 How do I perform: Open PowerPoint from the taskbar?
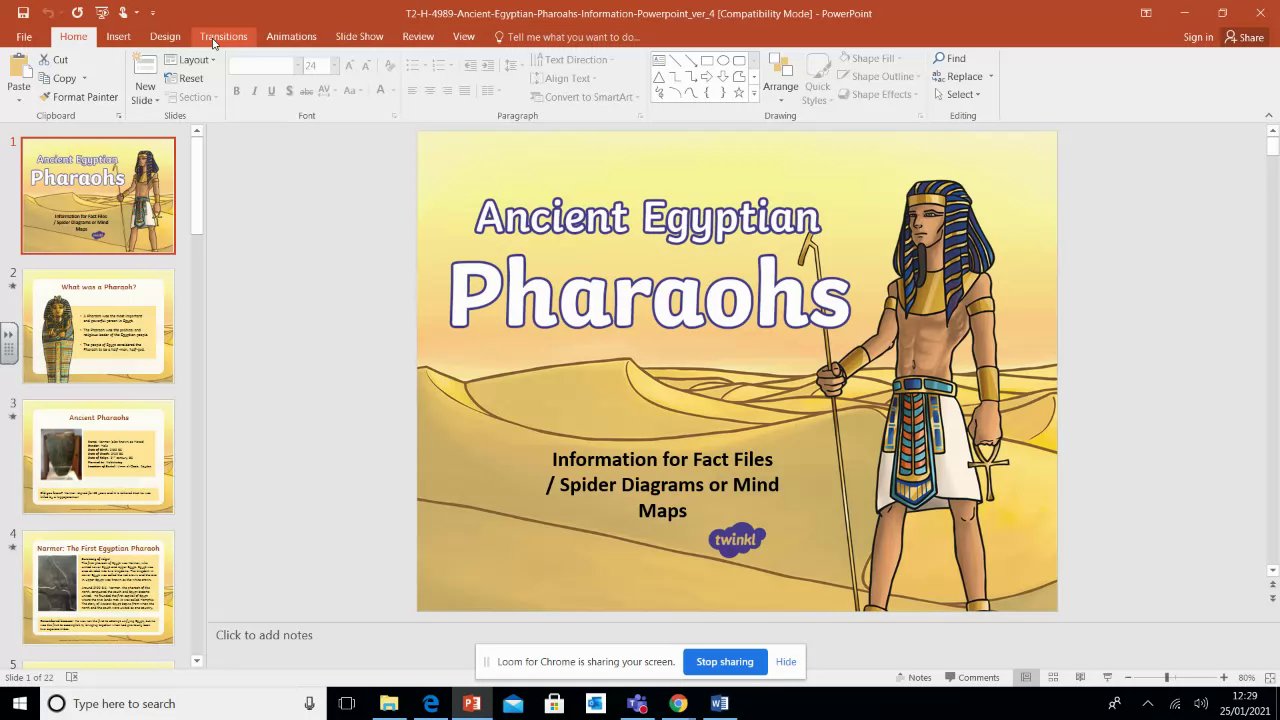[472, 704]
